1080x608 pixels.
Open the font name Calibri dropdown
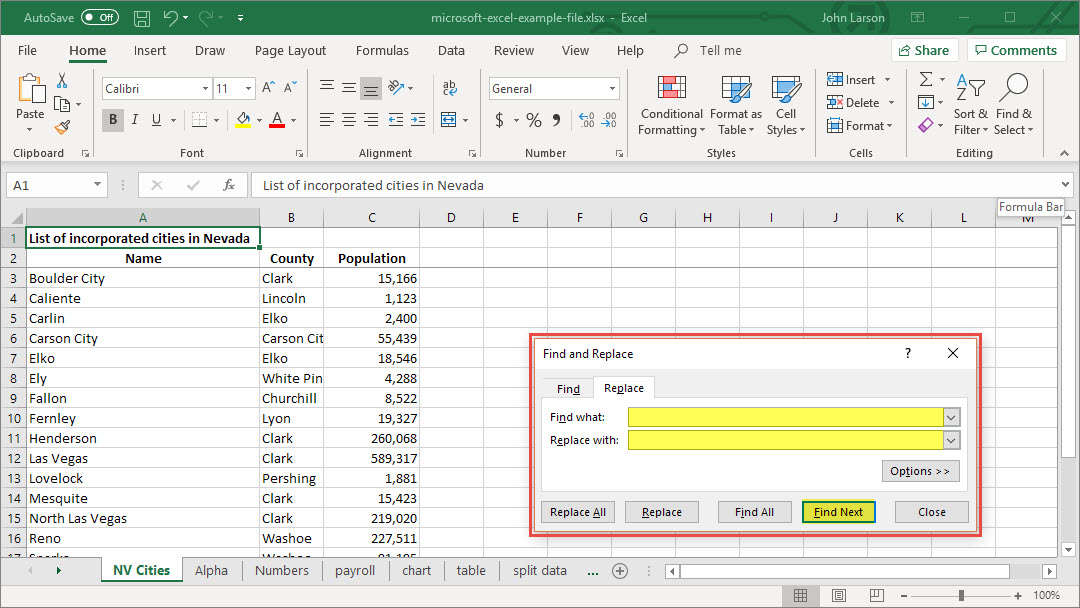coord(204,89)
